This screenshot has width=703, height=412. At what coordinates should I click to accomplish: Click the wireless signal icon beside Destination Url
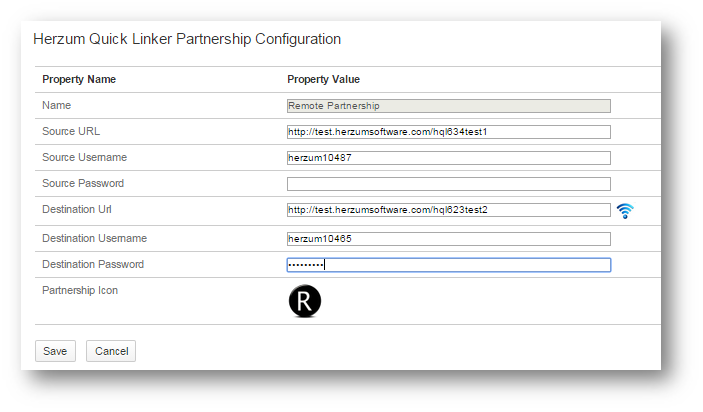tap(625, 211)
